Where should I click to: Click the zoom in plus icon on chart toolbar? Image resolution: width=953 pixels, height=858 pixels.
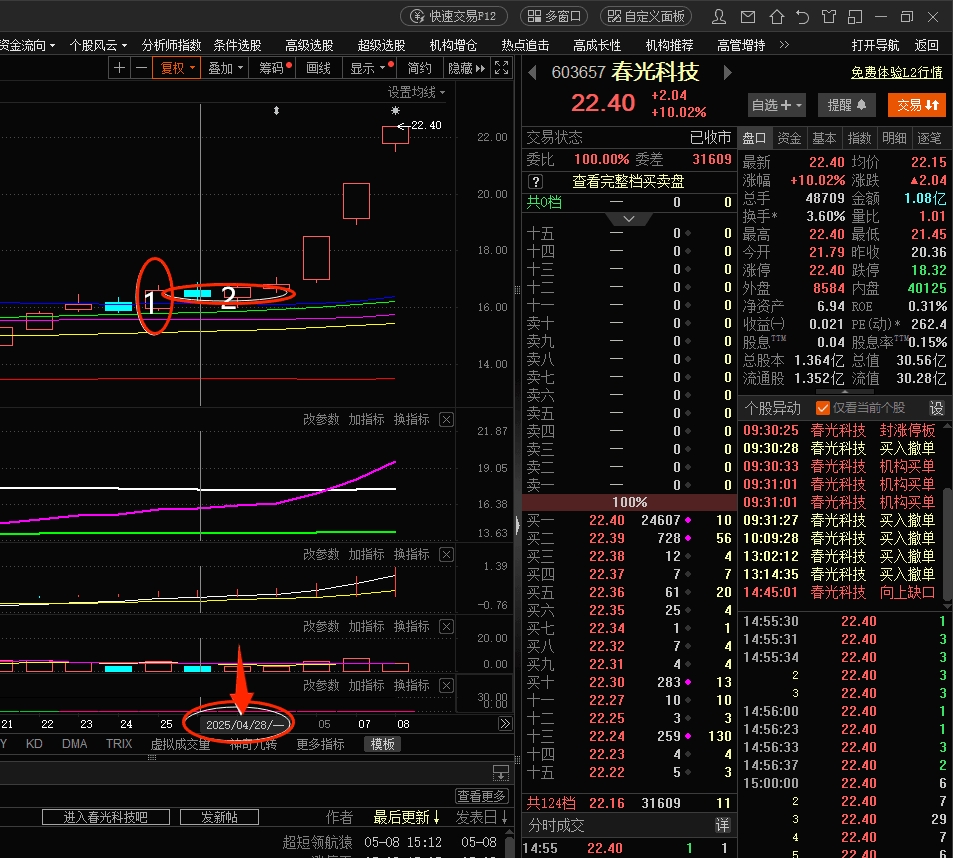point(119,67)
